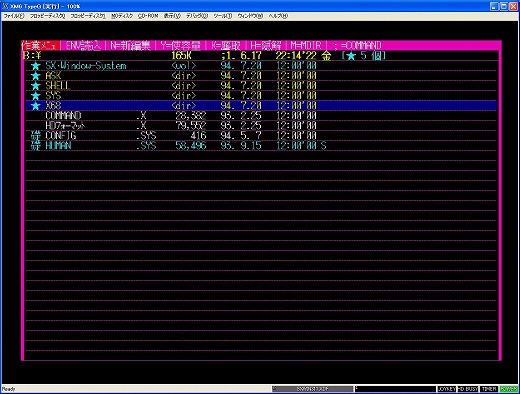Open the MOディスク menu
This screenshot has height=394, width=520.
(x=122, y=16)
